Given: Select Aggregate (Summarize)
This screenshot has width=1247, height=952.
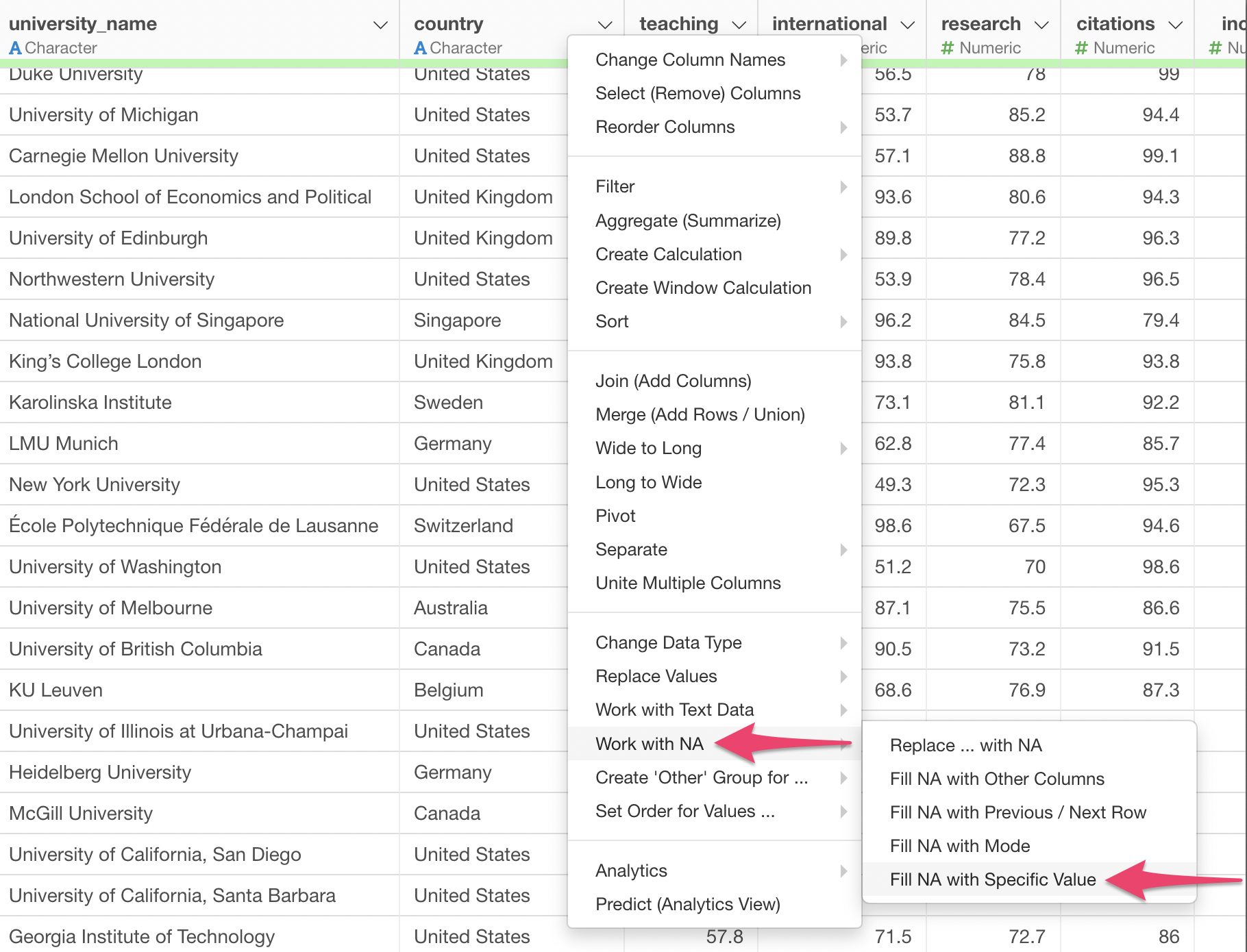Looking at the screenshot, I should 715,221.
